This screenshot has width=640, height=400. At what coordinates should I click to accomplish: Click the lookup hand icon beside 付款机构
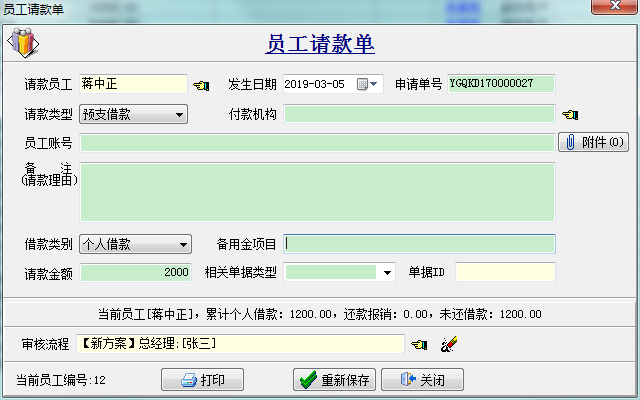570,115
